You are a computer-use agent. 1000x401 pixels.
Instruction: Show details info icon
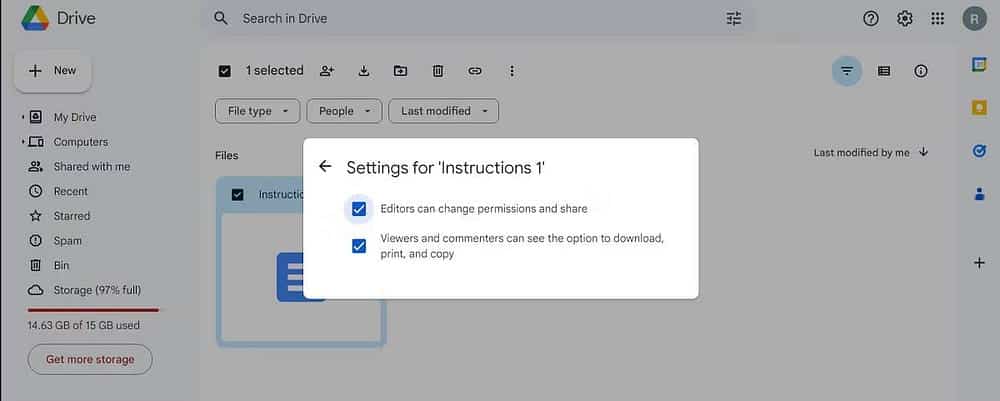[x=921, y=71]
